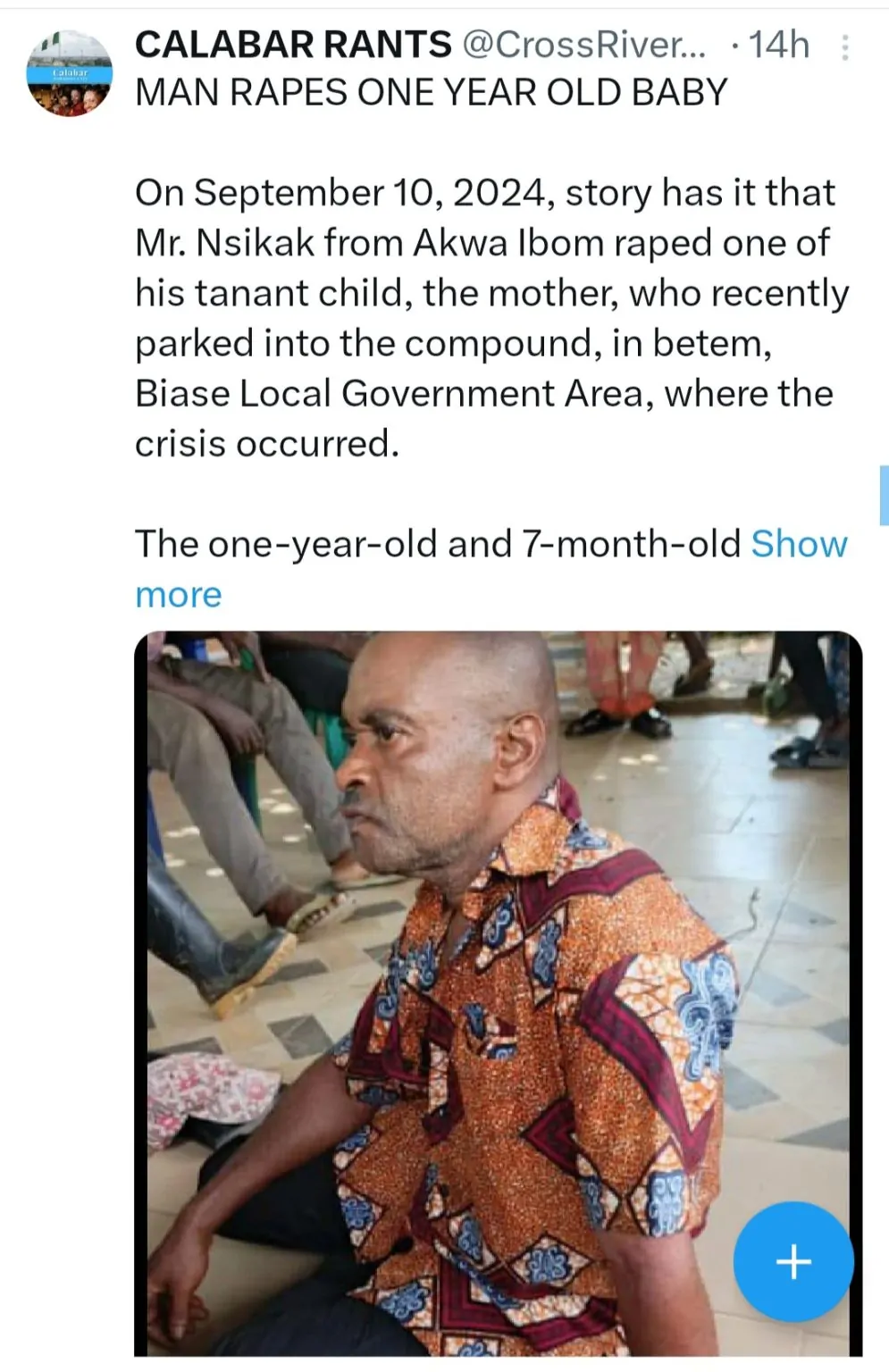Tap the patterned orange shirt in the photo
This screenshot has height=1372, width=889.
point(536,1027)
